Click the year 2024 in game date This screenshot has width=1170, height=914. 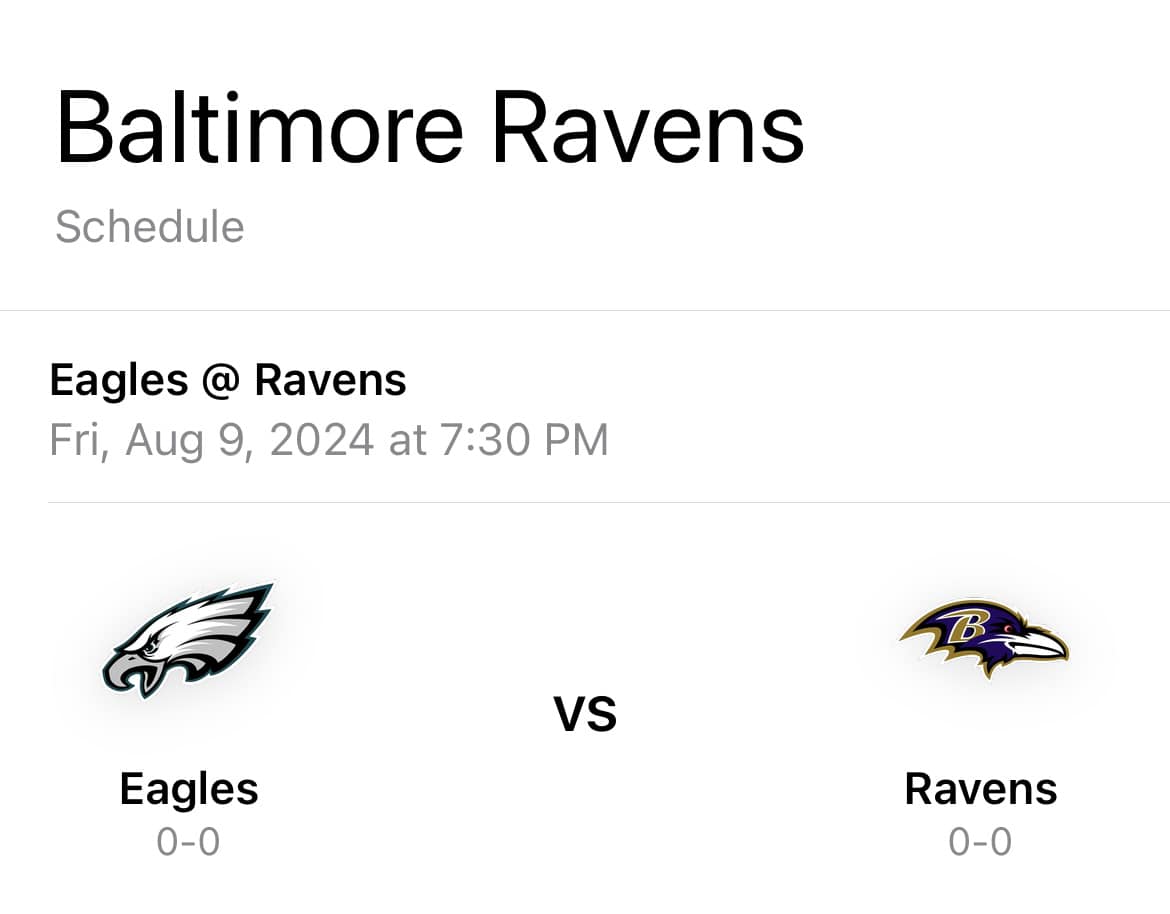322,439
